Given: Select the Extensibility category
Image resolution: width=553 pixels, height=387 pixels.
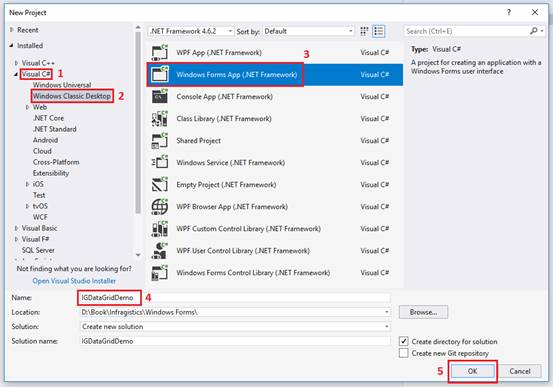Looking at the screenshot, I should (51, 173).
